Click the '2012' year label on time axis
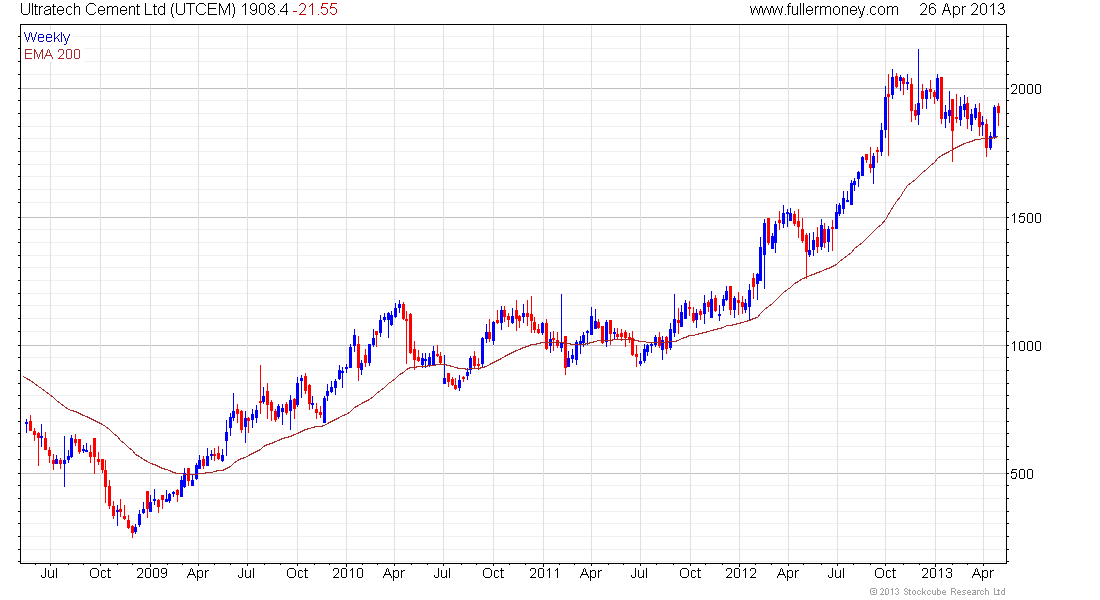 742,573
